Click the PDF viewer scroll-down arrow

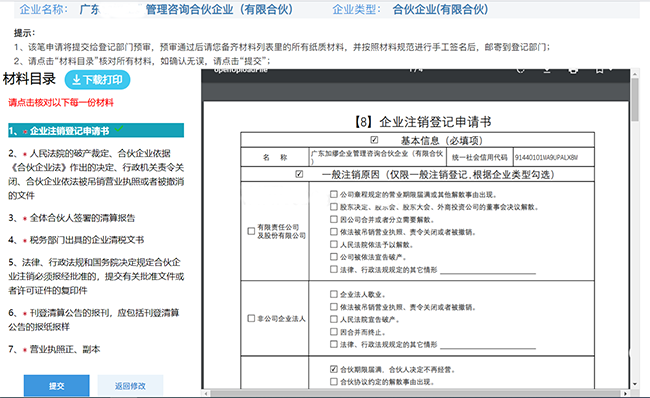coord(635,384)
